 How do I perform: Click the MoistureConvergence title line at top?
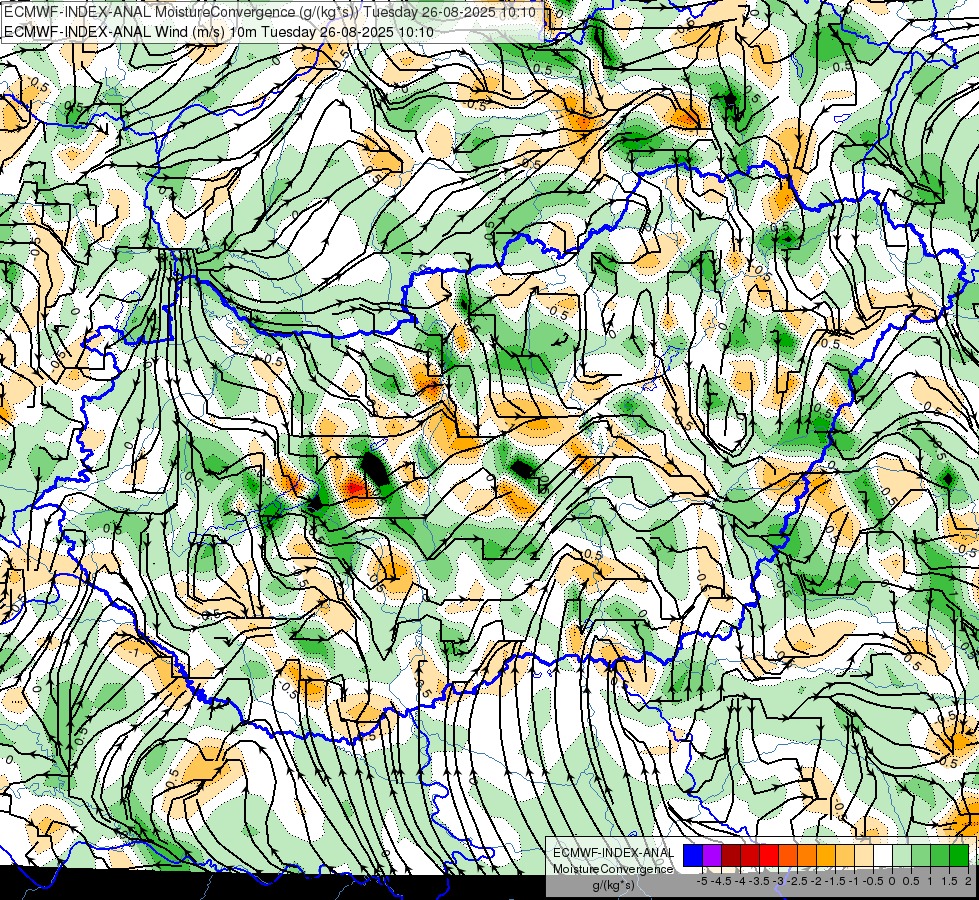(x=270, y=12)
